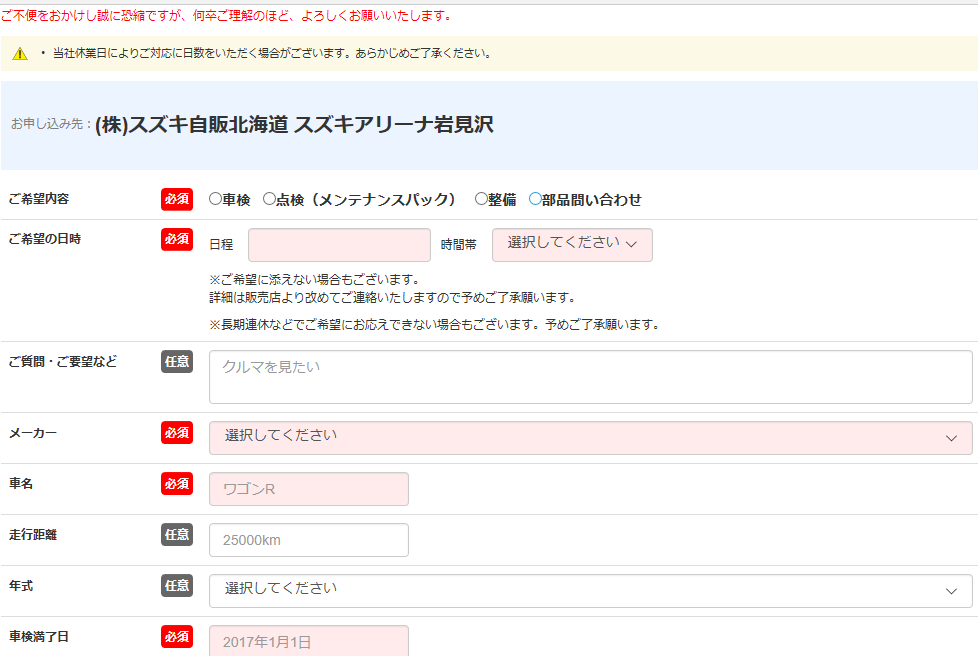The width and height of the screenshot is (978, 656).
Task: Click the 車名 input field
Action: 309,489
